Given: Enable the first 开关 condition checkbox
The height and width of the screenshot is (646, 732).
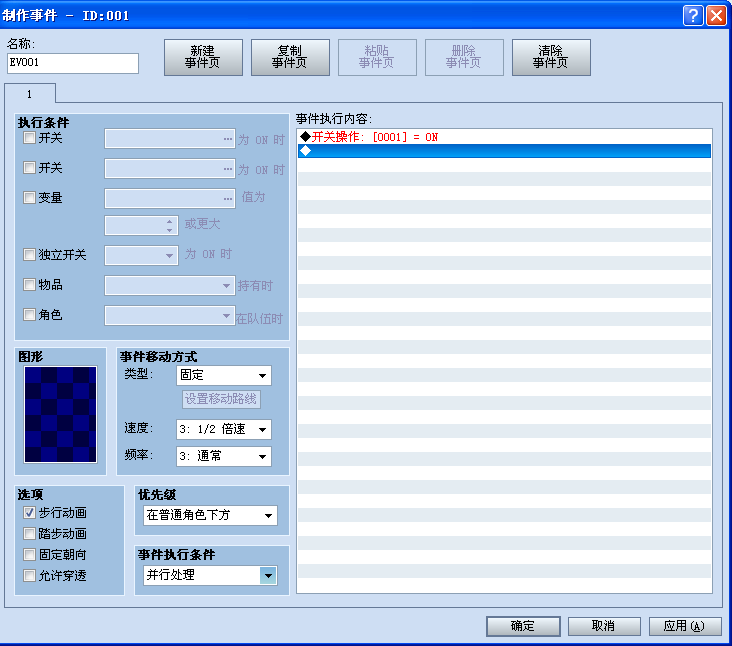Looking at the screenshot, I should click(29, 138).
